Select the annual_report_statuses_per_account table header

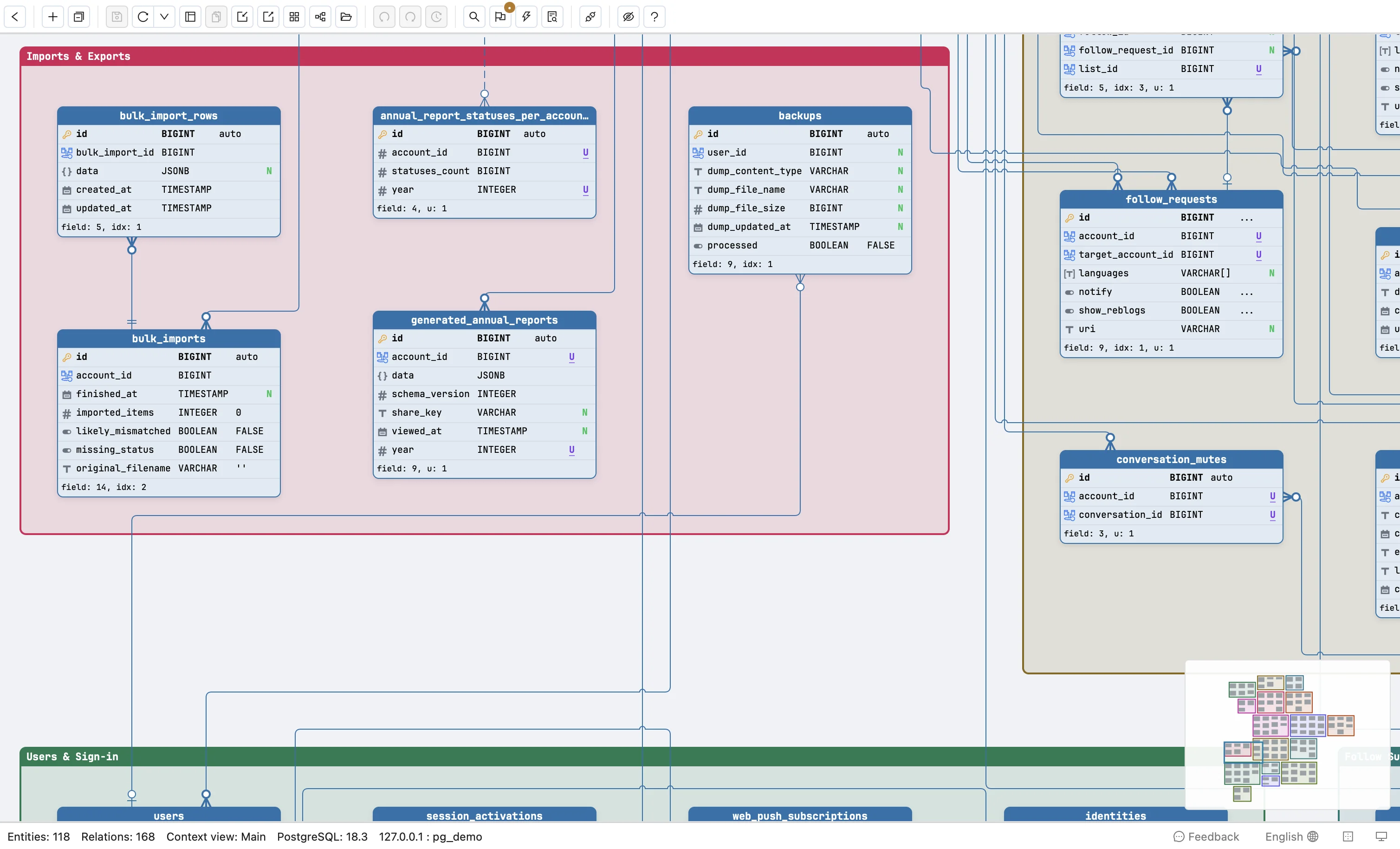(484, 116)
